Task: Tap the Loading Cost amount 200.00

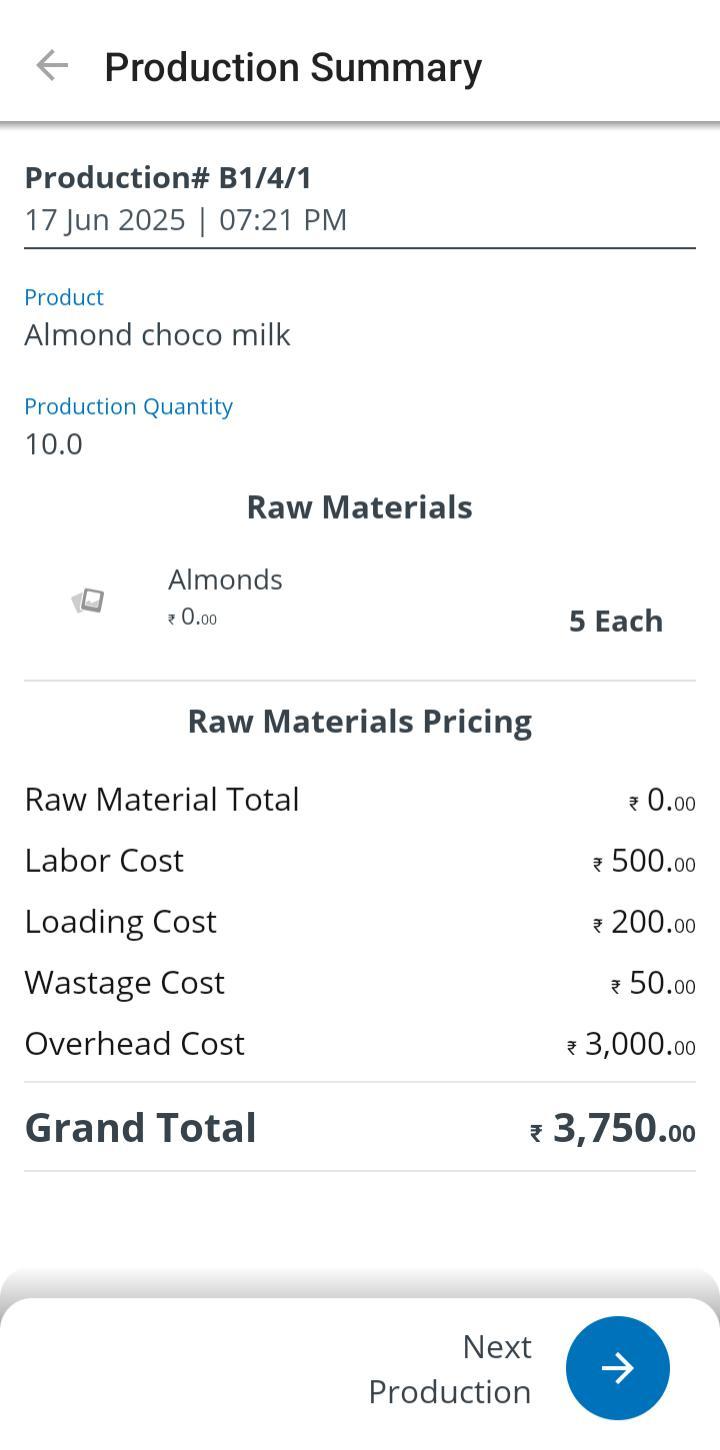Action: (644, 922)
